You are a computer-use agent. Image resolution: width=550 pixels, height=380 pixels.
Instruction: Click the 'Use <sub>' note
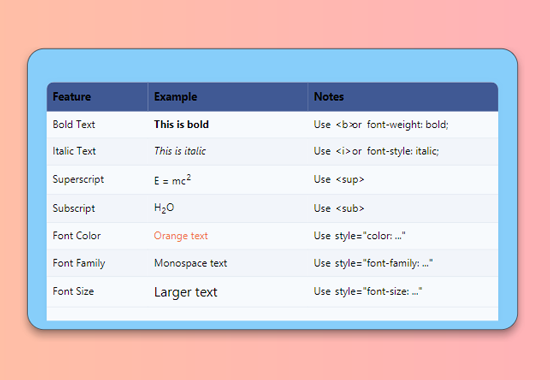pos(339,208)
